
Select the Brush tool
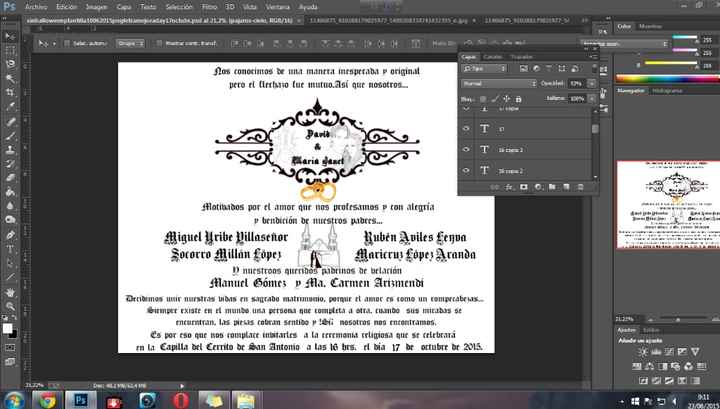tap(10, 135)
